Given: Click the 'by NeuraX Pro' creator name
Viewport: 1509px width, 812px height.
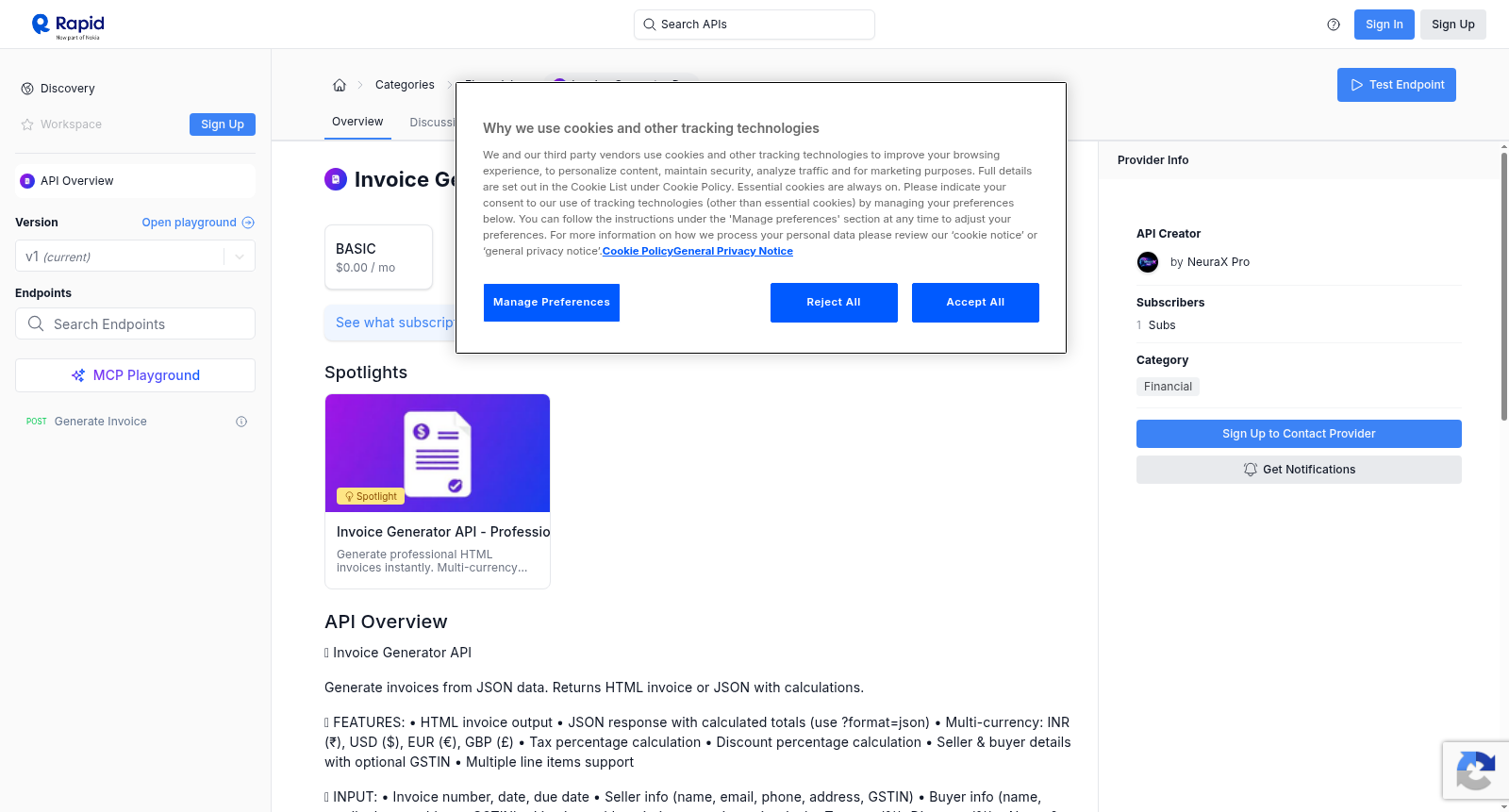Looking at the screenshot, I should coord(1210,262).
